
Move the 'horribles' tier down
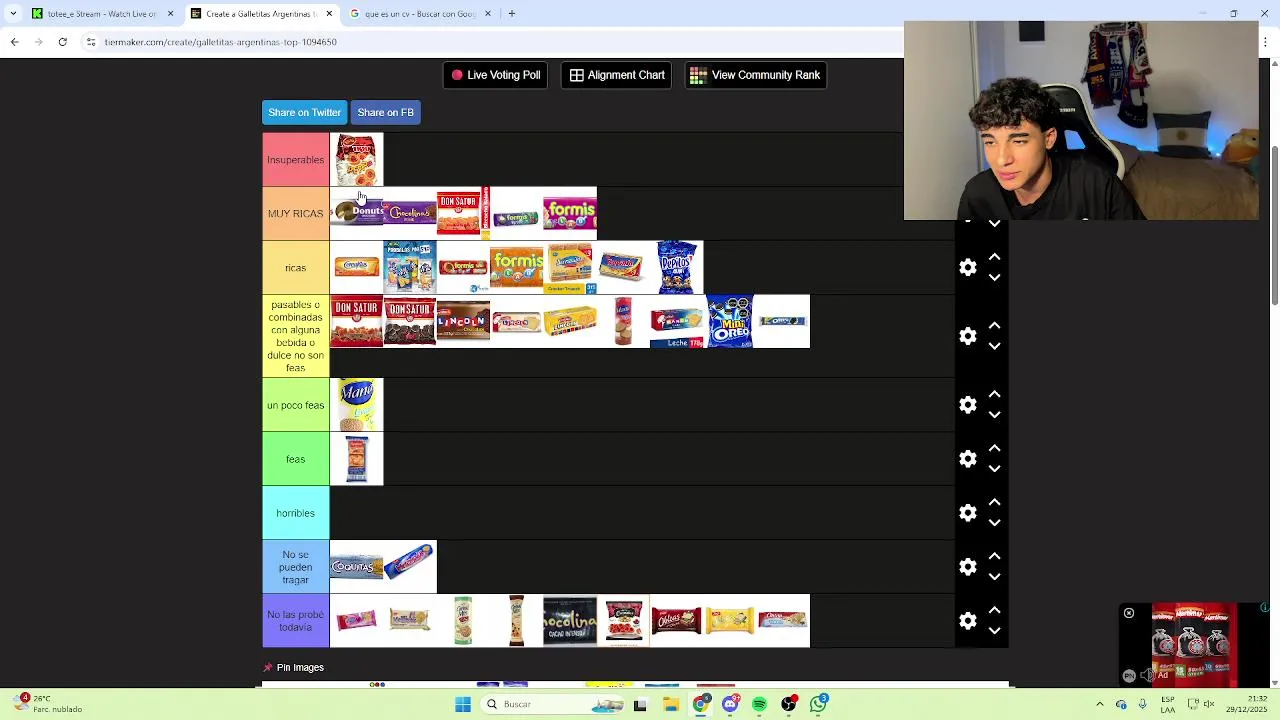(994, 523)
